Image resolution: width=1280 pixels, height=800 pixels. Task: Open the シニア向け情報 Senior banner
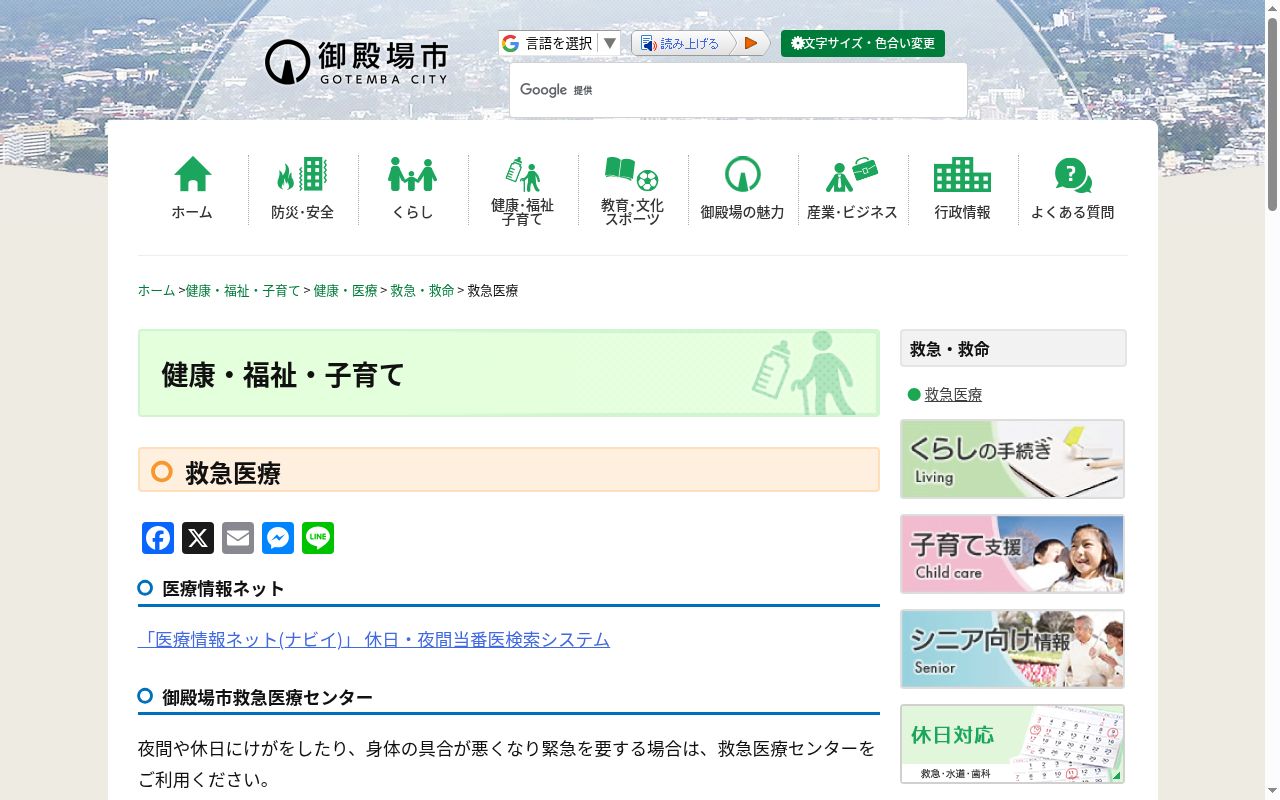click(x=1012, y=649)
